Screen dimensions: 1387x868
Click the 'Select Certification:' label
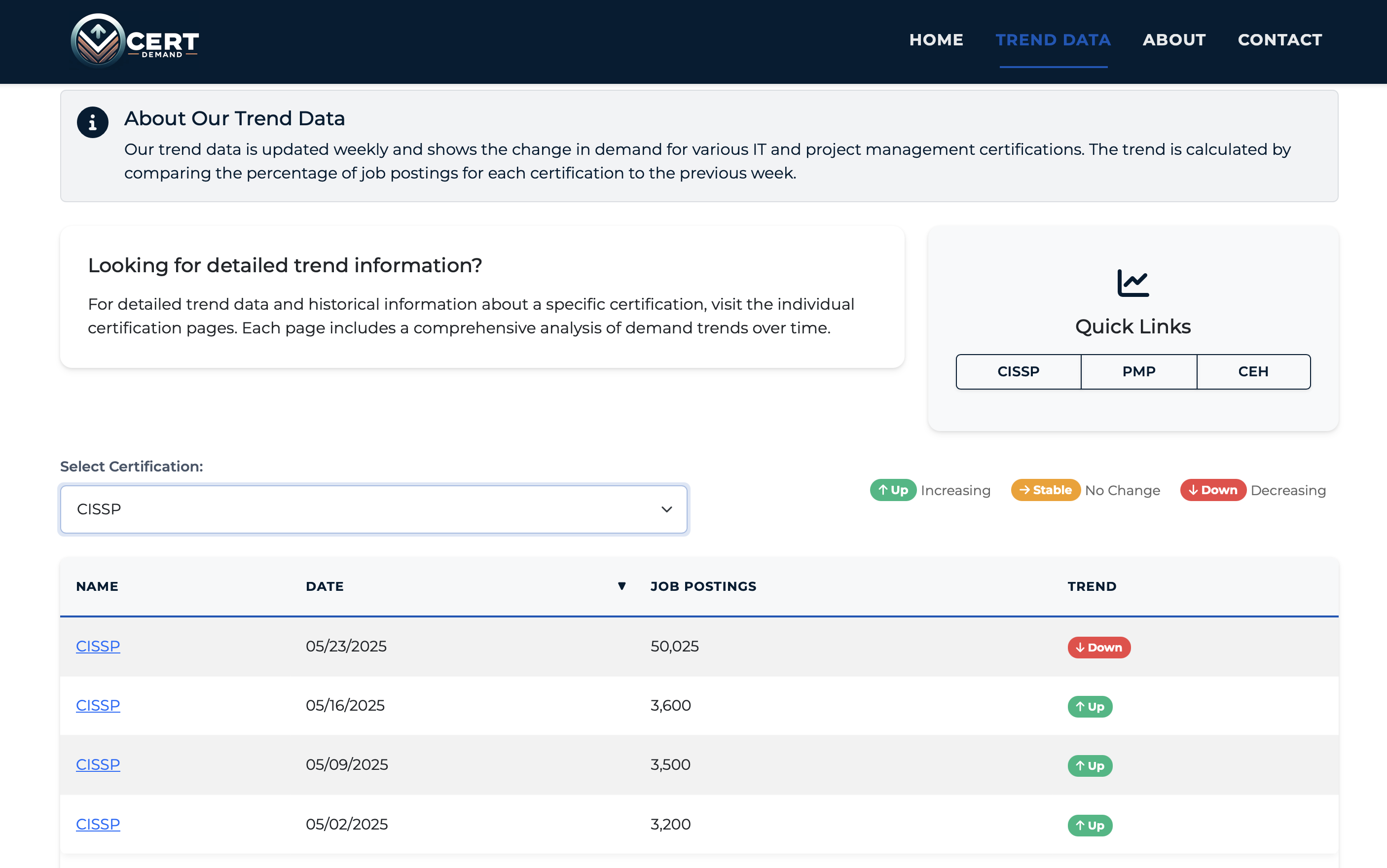(x=132, y=466)
